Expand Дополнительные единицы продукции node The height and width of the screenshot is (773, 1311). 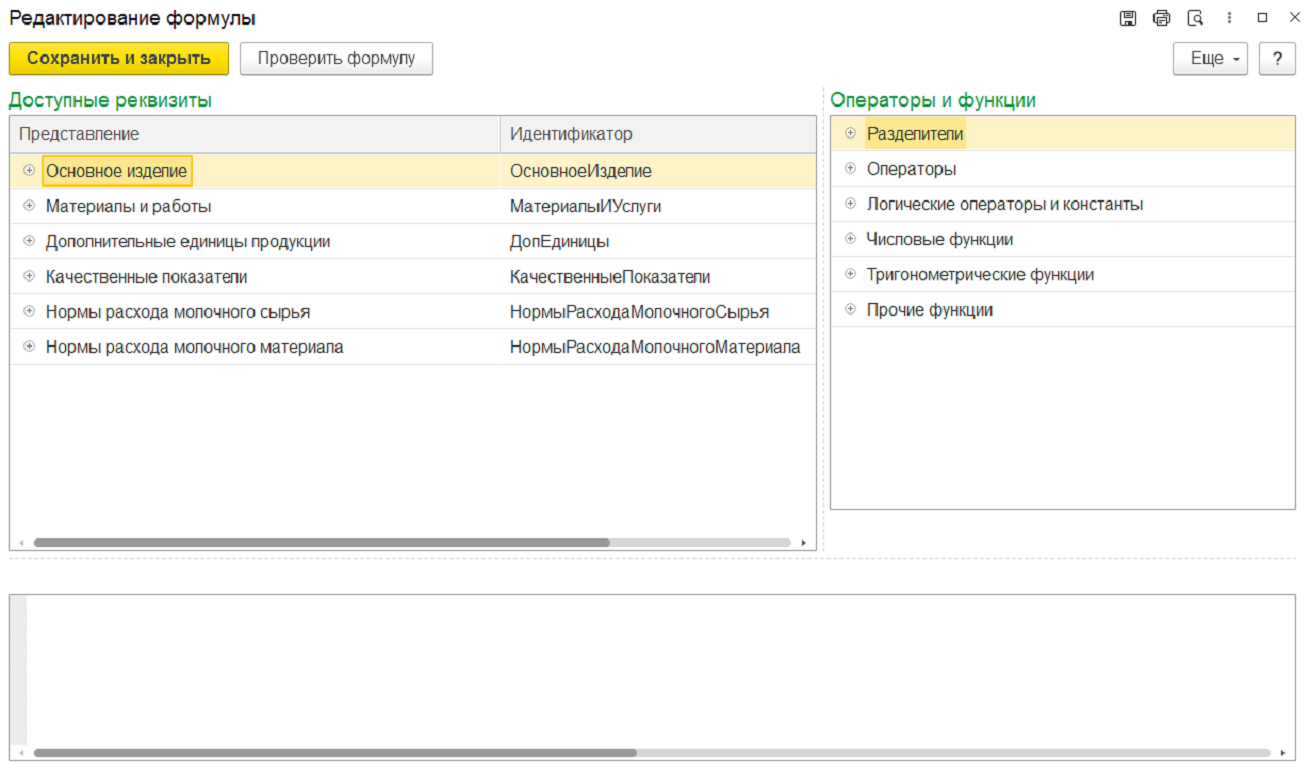(x=29, y=241)
